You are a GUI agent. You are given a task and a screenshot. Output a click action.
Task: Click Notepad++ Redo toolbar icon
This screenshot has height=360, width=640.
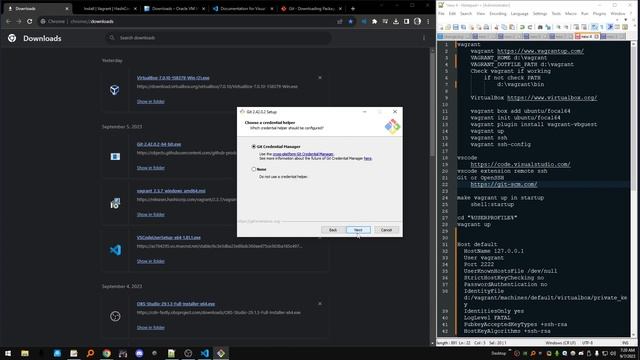[530, 27]
